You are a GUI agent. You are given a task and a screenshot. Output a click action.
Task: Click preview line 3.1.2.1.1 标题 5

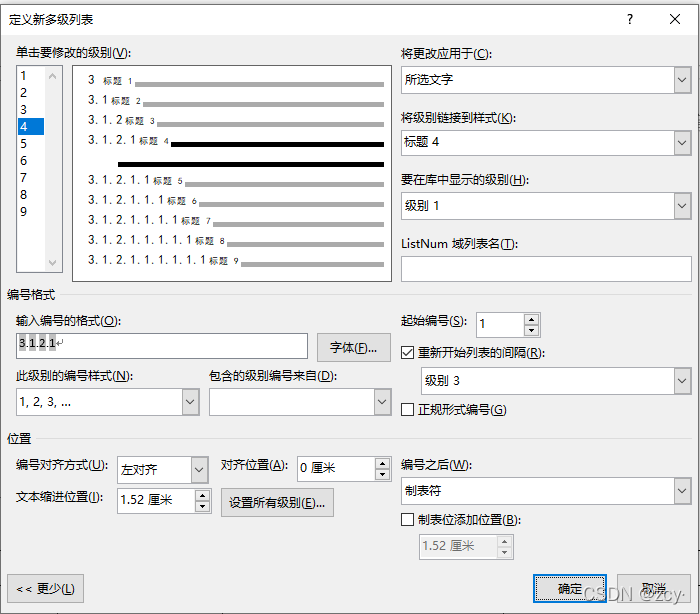tap(236, 180)
